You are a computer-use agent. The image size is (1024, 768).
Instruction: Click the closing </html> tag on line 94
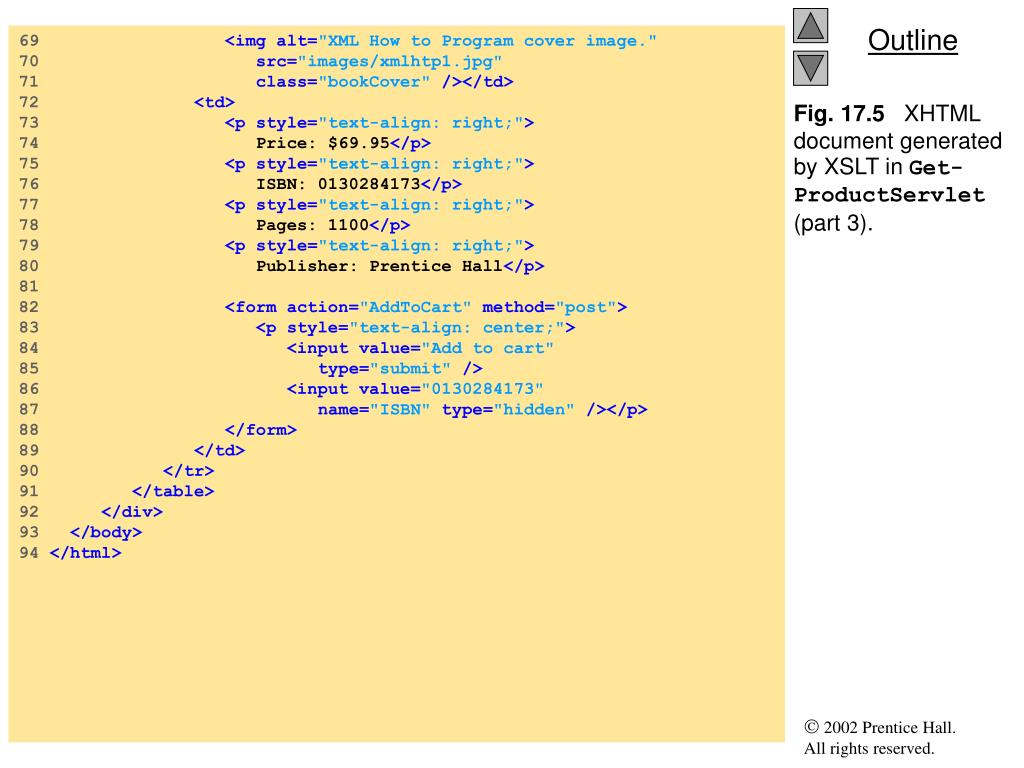coord(85,552)
